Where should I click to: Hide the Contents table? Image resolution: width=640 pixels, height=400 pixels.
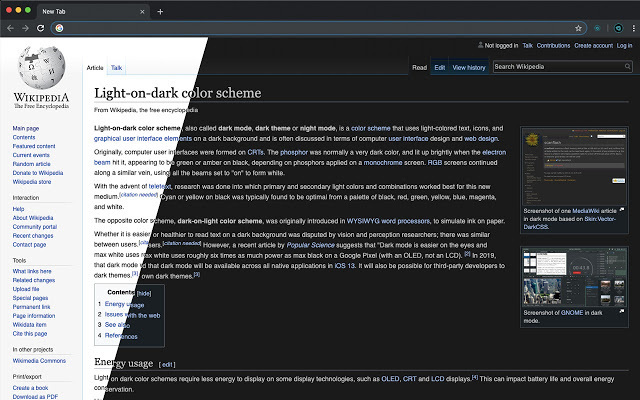tap(144, 293)
